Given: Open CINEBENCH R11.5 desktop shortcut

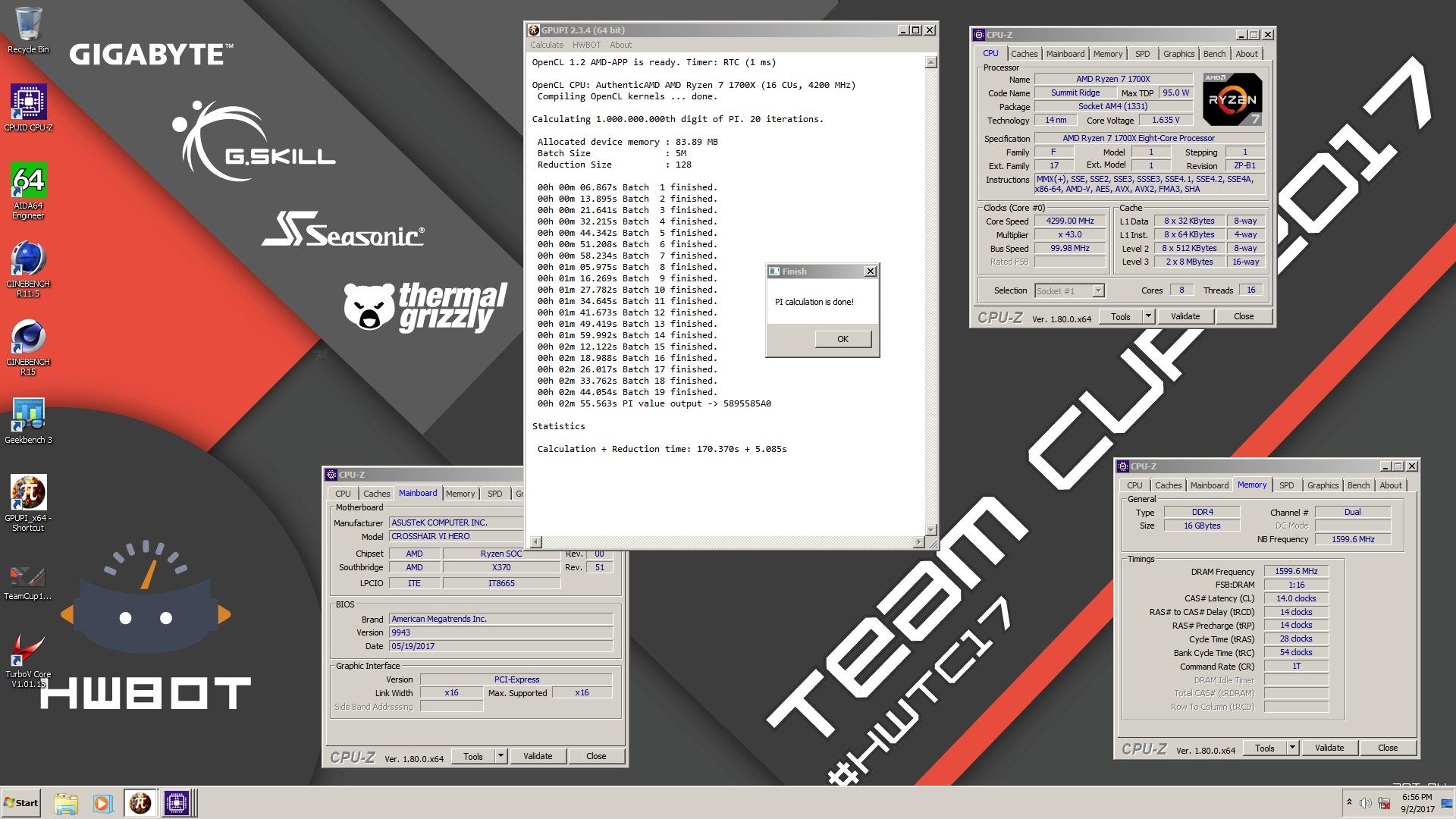Looking at the screenshot, I should pos(28,269).
